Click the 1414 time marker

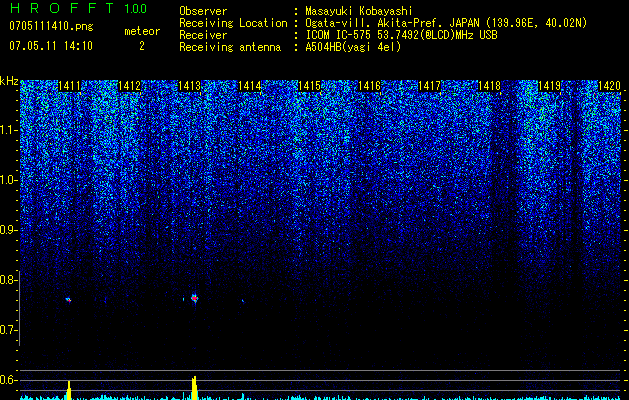point(250,86)
